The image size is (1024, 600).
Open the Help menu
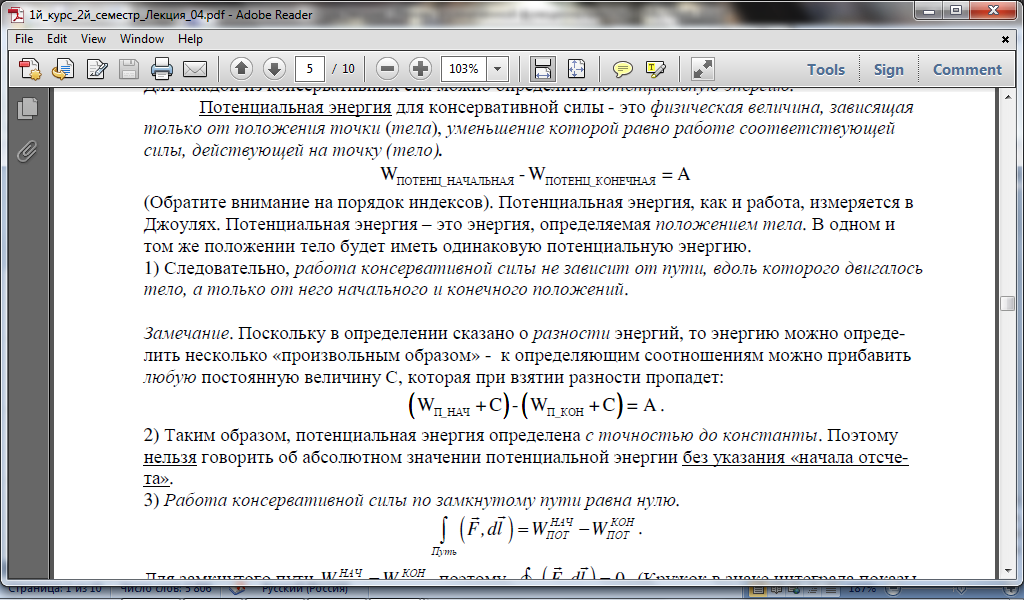[190, 39]
